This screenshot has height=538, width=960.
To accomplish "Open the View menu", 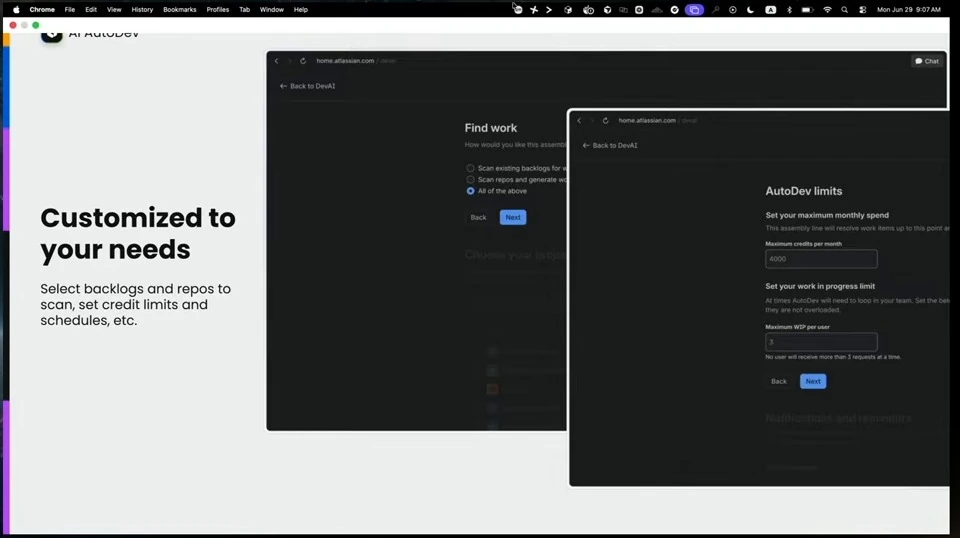I will point(114,10).
